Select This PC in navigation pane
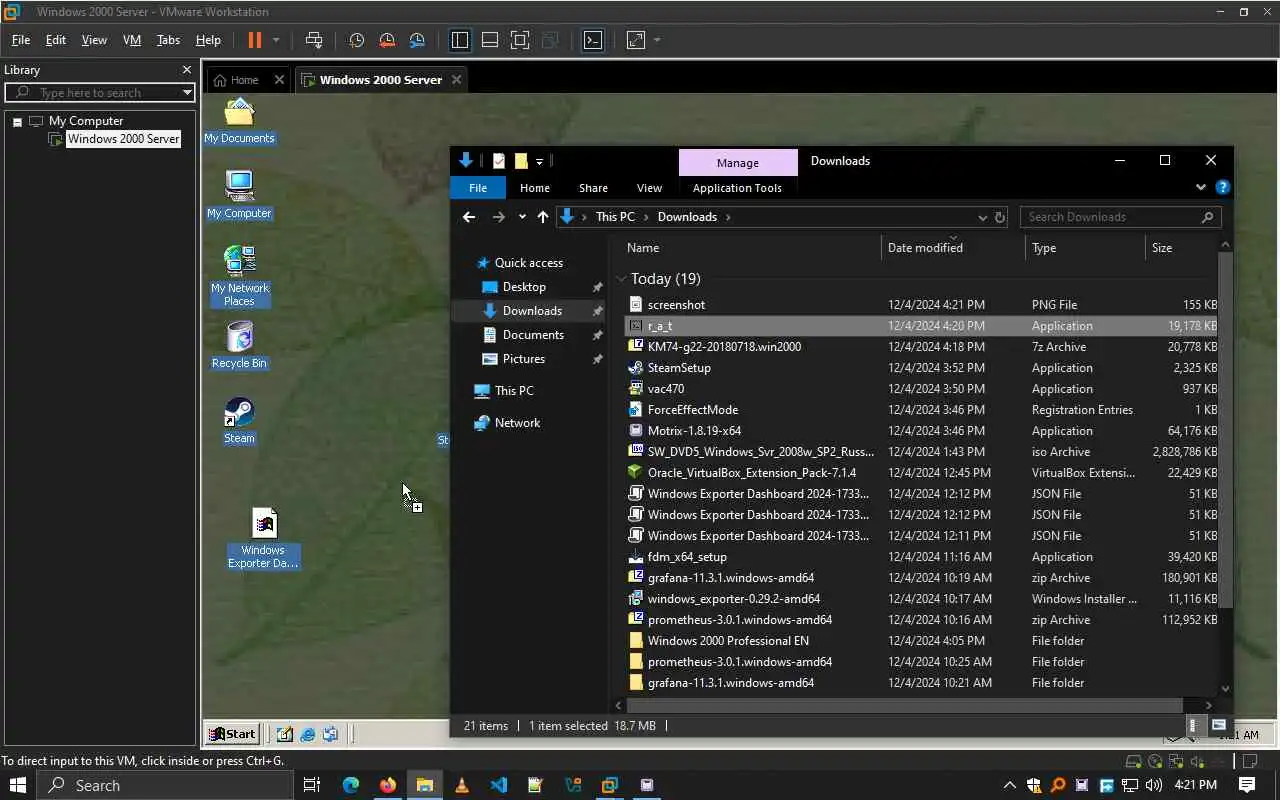The width and height of the screenshot is (1280, 800). tap(514, 391)
